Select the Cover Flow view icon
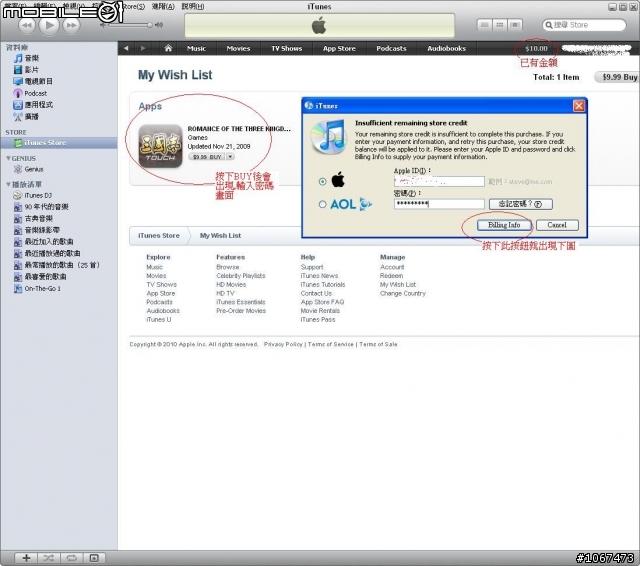The height and width of the screenshot is (566, 641). click(515, 25)
